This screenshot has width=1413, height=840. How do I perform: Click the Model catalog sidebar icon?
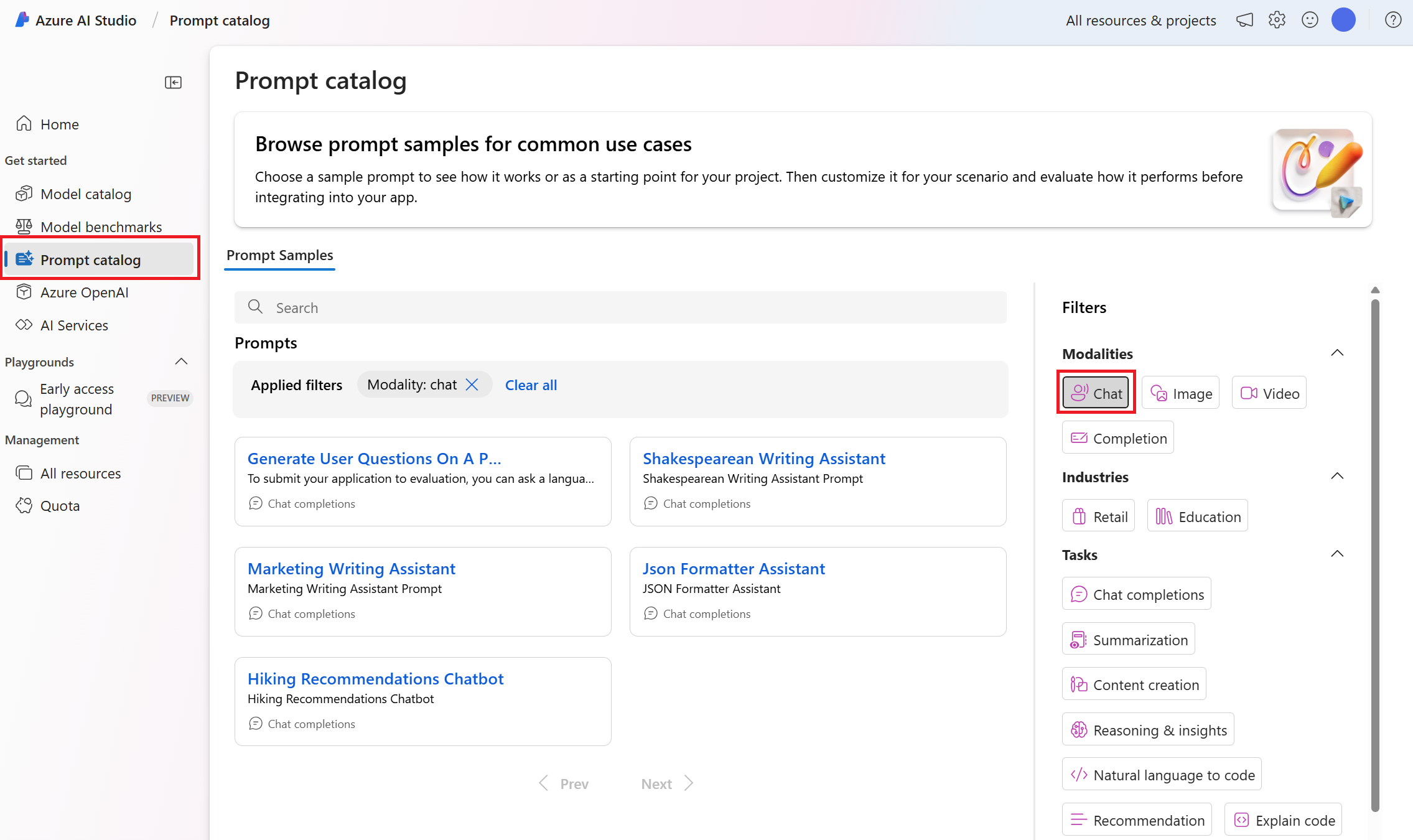(x=26, y=193)
